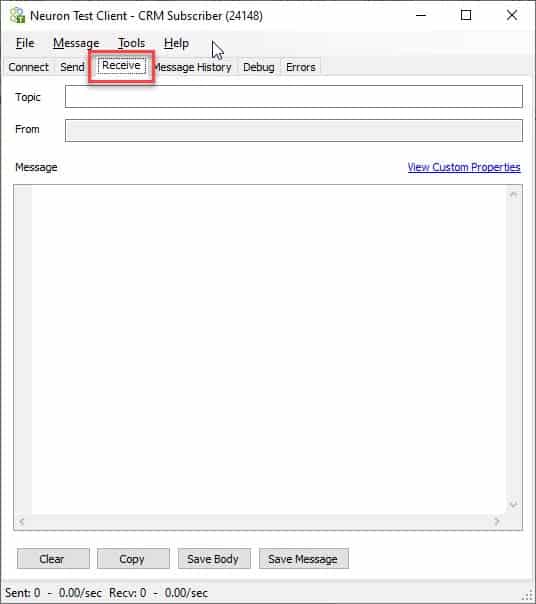536x604 pixels.
Task: Open the Message menu
Action: tap(76, 43)
